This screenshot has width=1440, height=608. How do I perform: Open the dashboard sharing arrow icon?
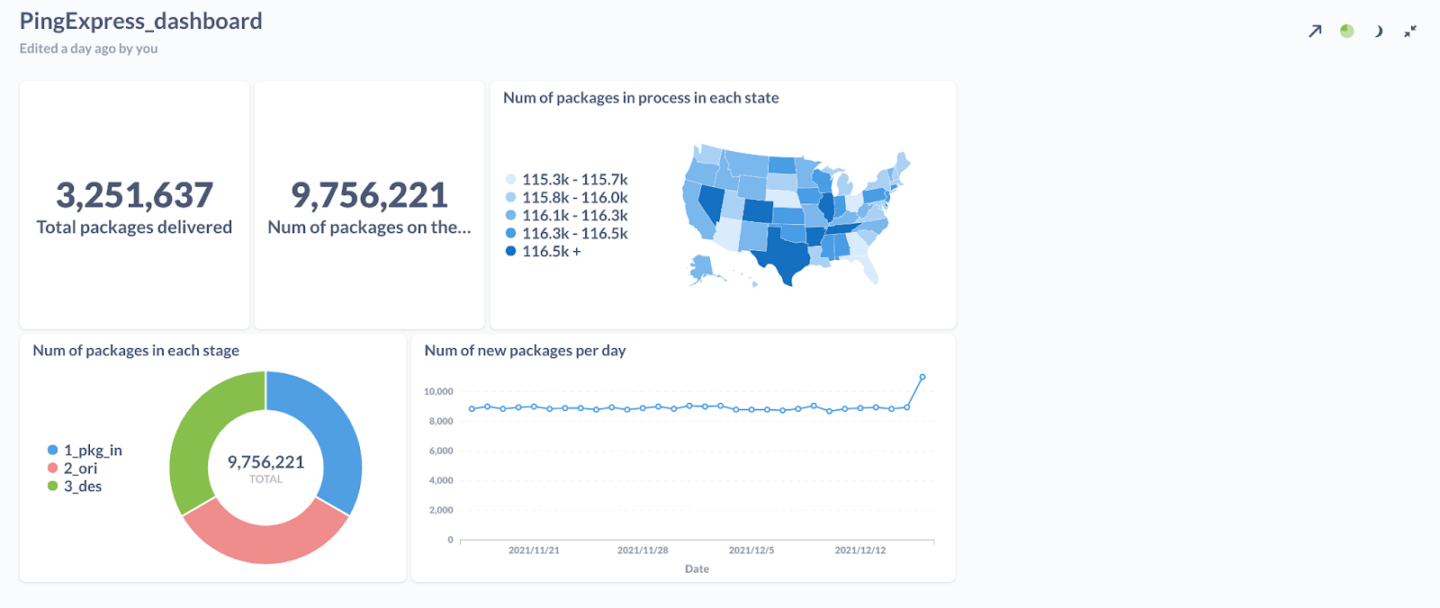(1315, 31)
